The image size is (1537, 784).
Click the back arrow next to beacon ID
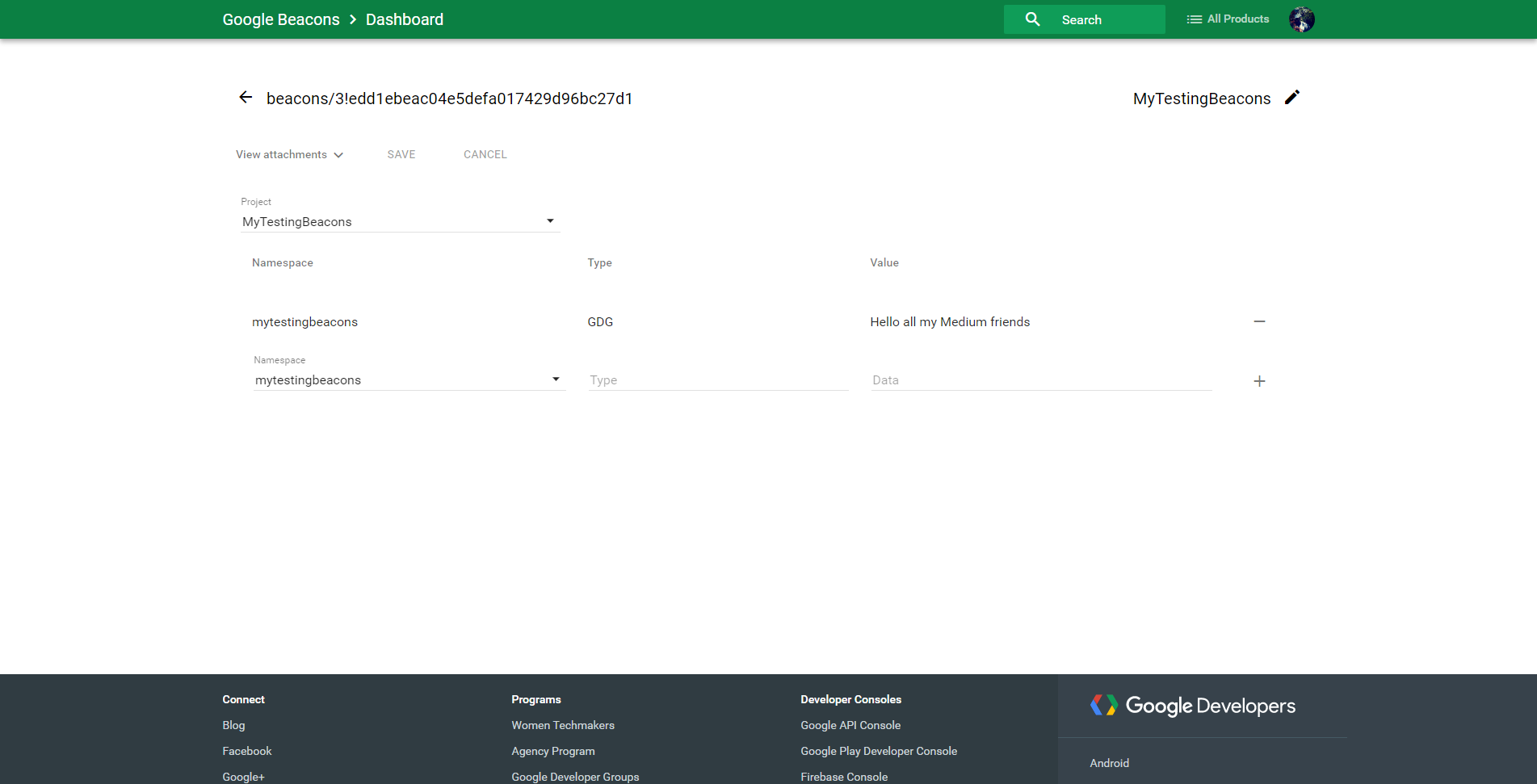point(246,98)
